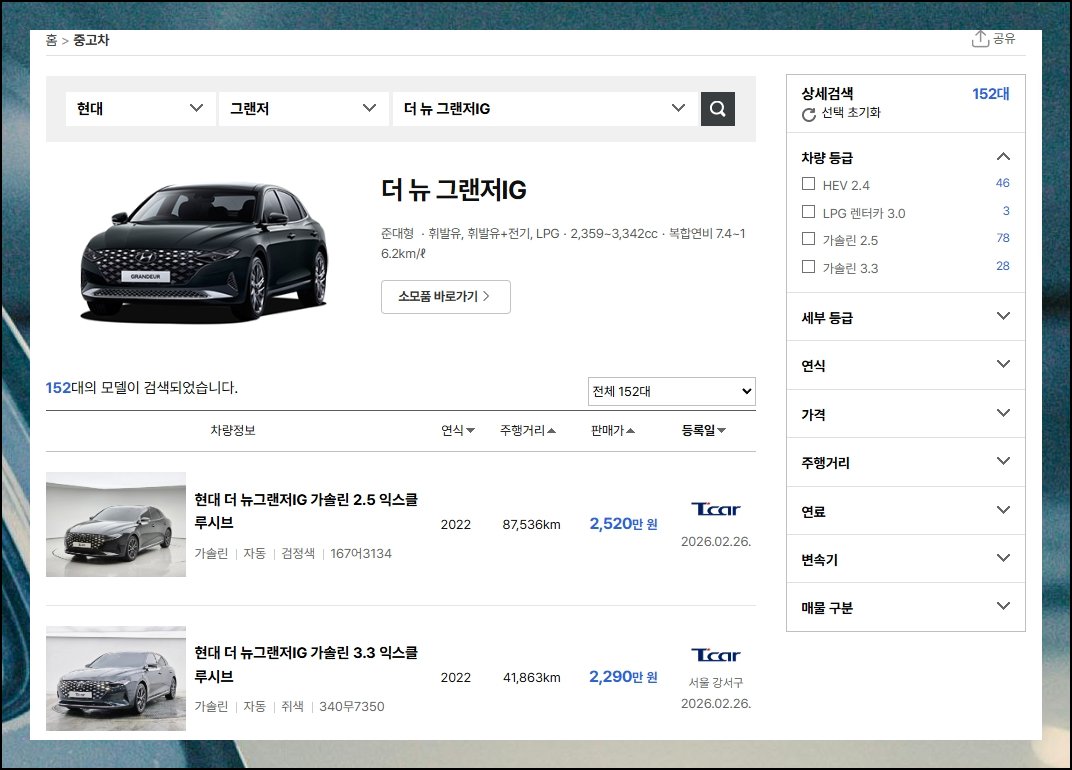This screenshot has height=770, width=1072.
Task: Sort by 등록일 column header
Action: coord(704,430)
